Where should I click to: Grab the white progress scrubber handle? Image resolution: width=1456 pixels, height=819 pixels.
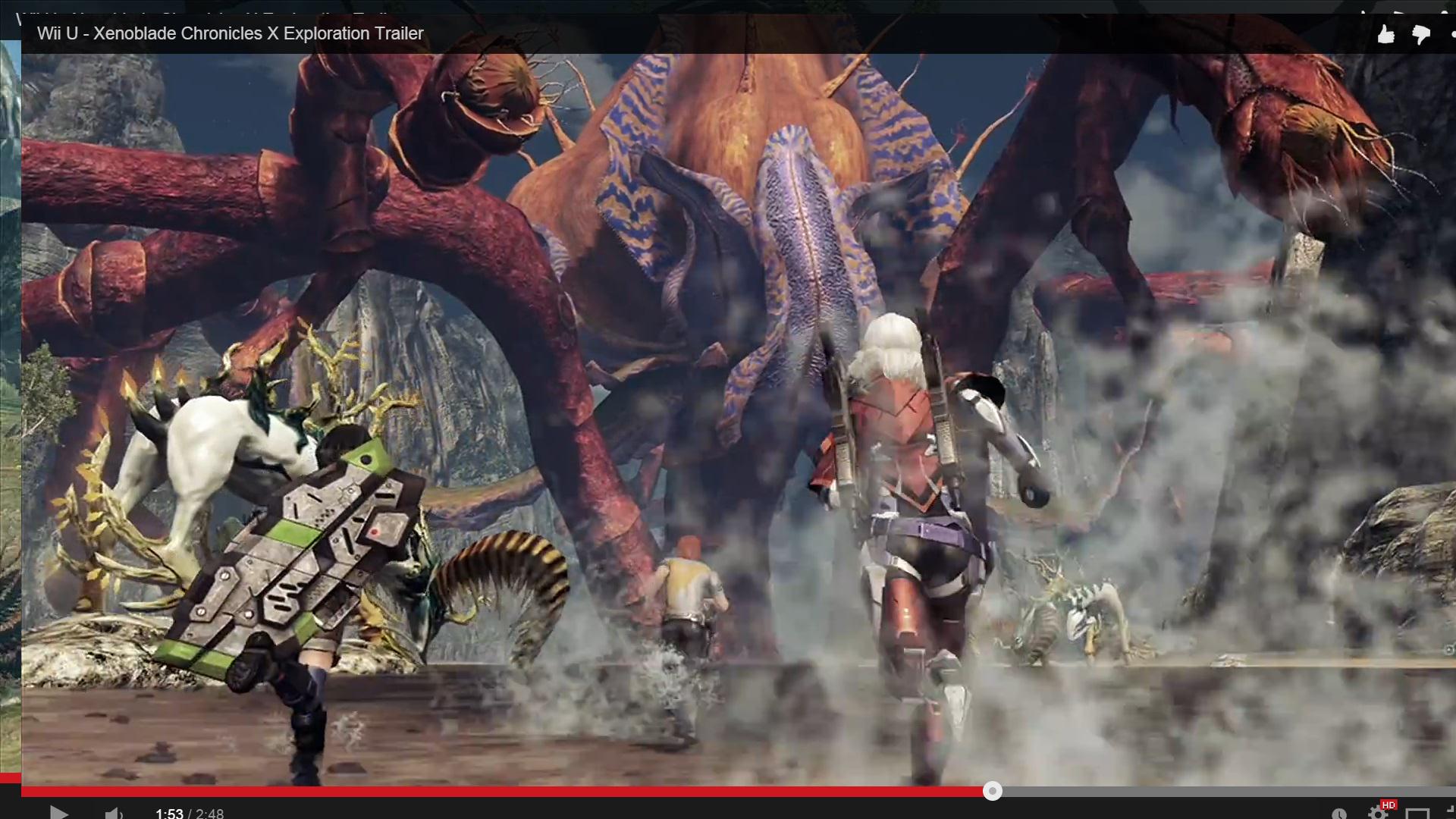tap(992, 792)
